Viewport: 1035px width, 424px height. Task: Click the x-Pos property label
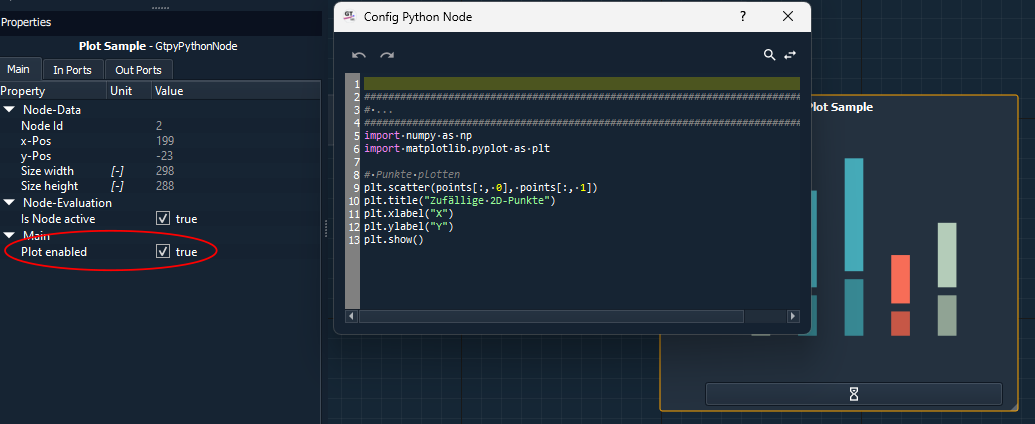[36, 141]
